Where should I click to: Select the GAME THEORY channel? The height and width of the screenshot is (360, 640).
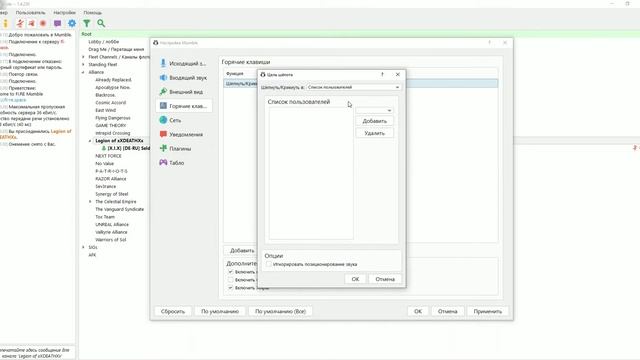tap(111, 126)
